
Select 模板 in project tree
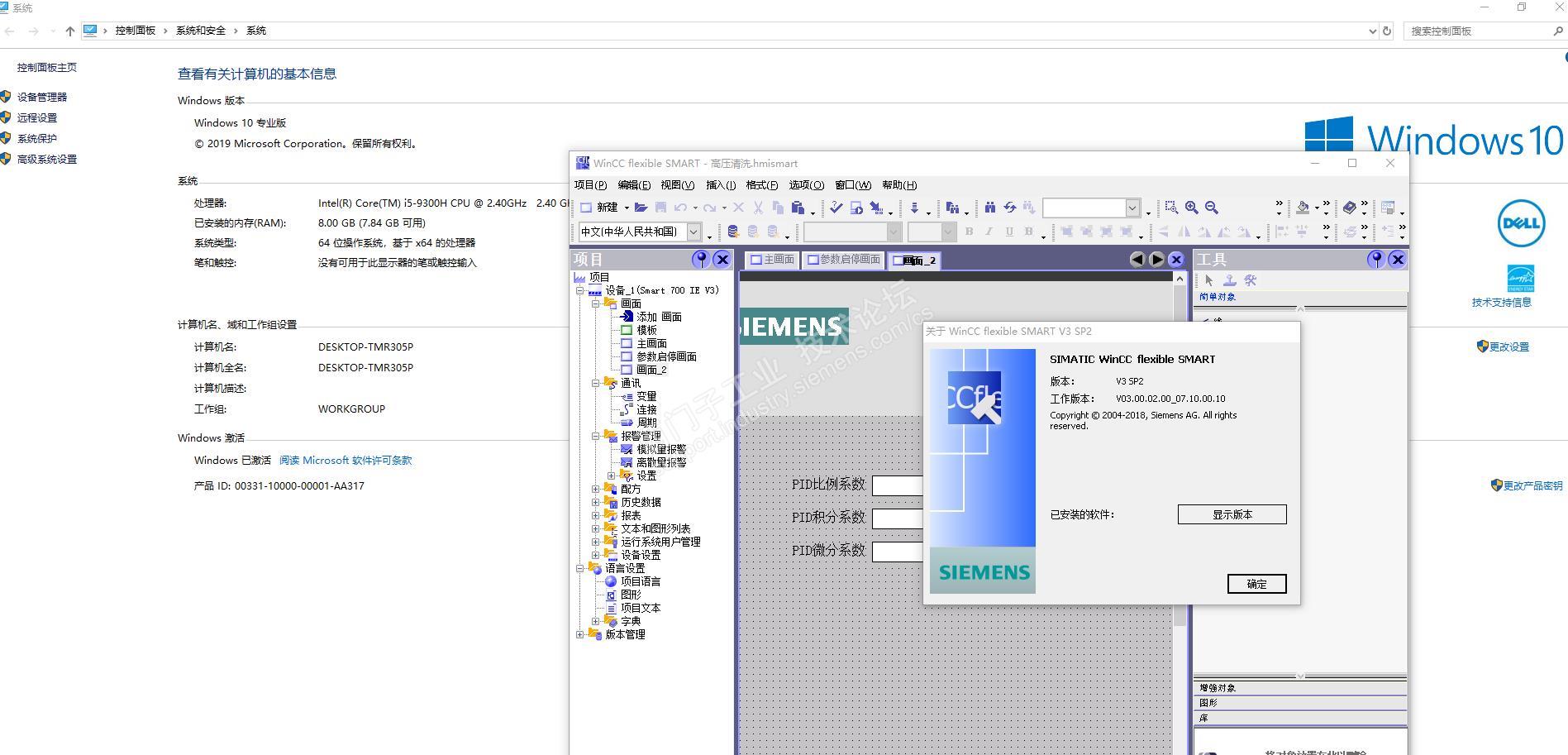646,331
